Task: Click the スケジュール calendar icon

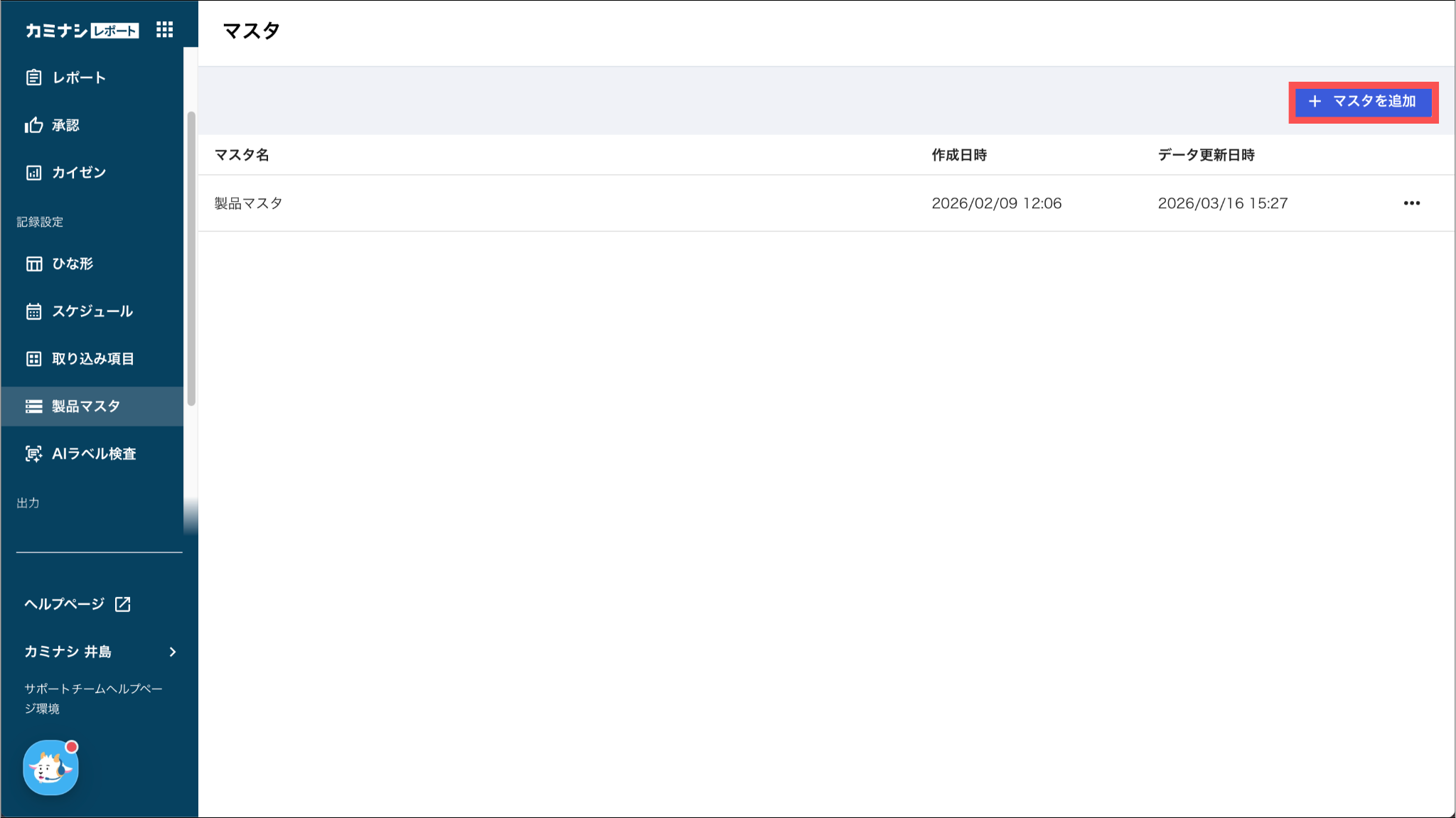Action: pyautogui.click(x=33, y=311)
